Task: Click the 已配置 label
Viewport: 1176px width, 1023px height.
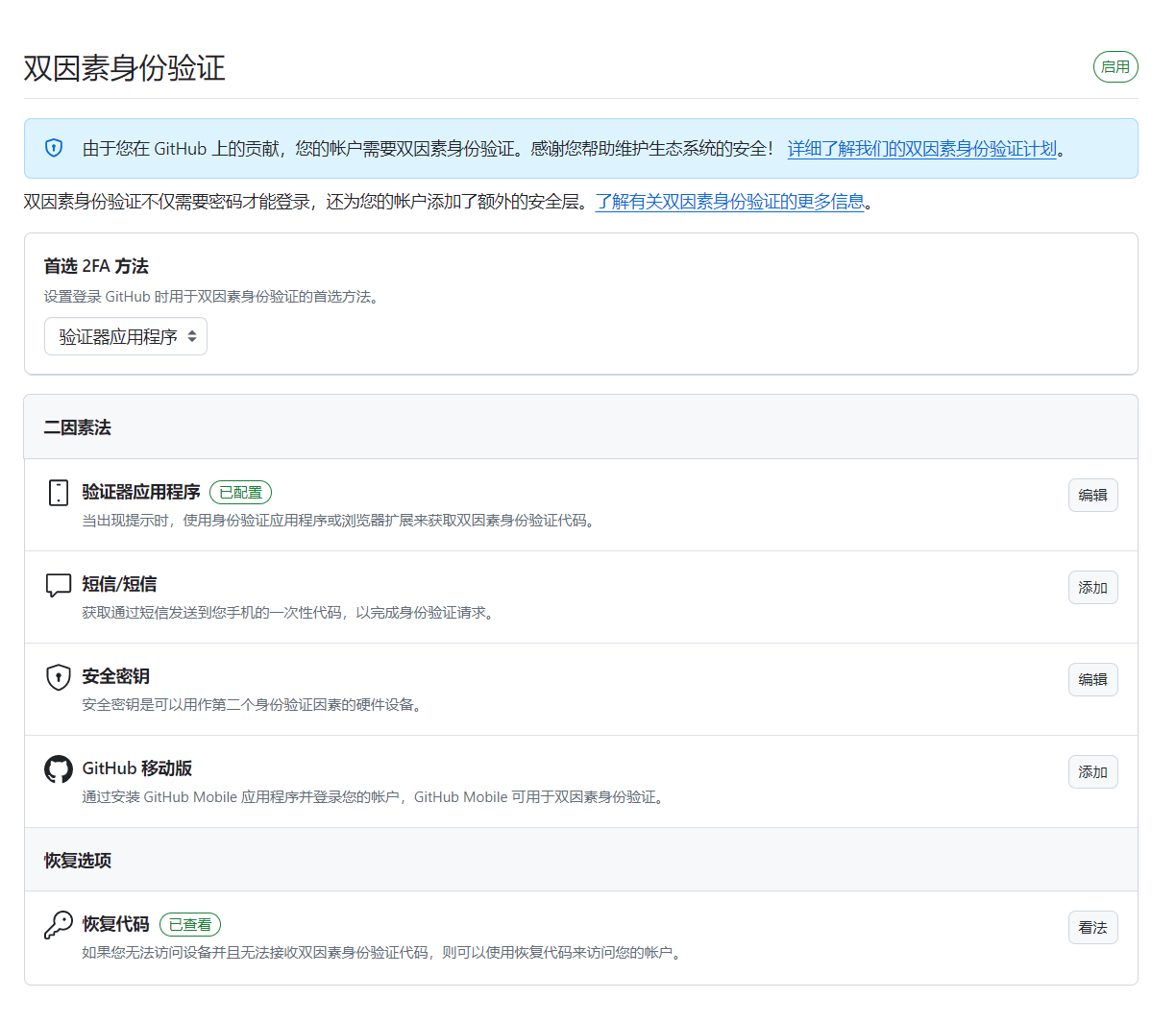Action: (x=240, y=493)
